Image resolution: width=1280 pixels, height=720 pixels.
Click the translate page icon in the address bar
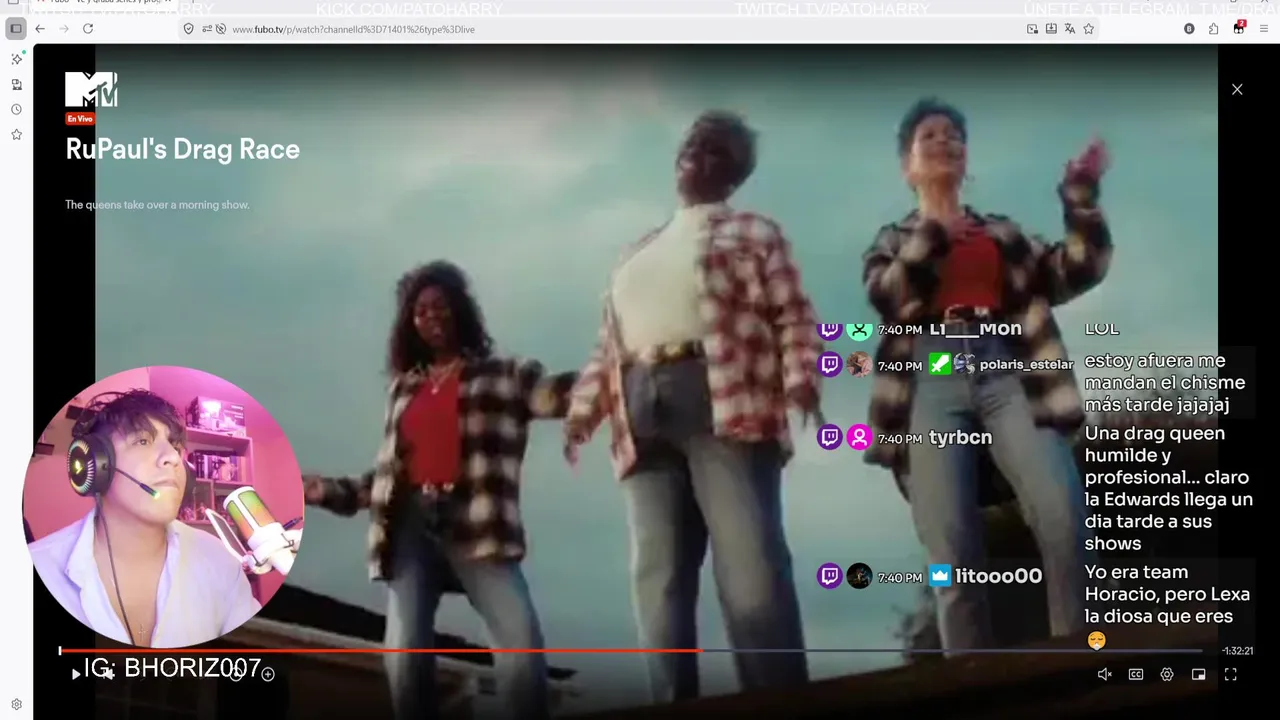click(1070, 29)
